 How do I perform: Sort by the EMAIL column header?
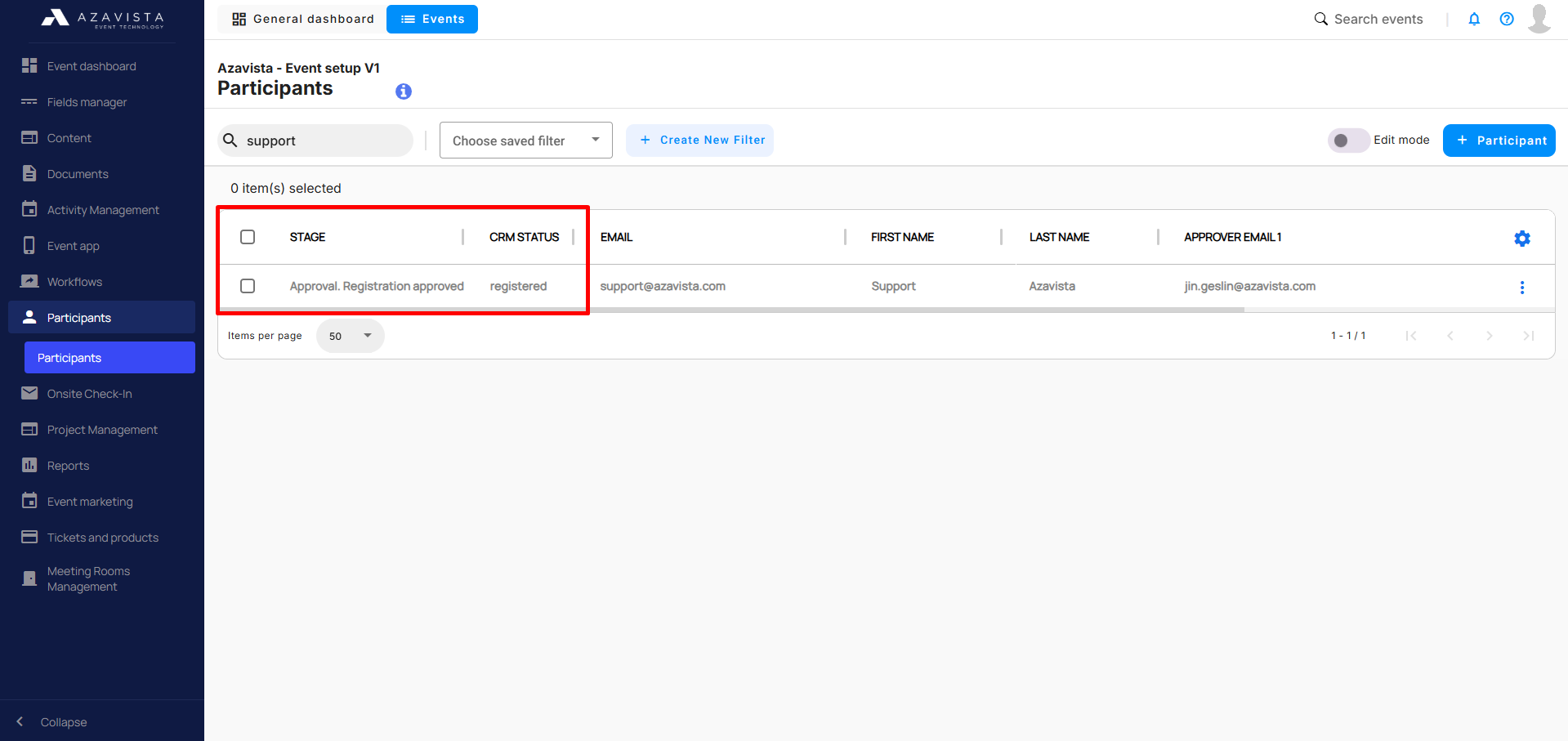tap(616, 237)
